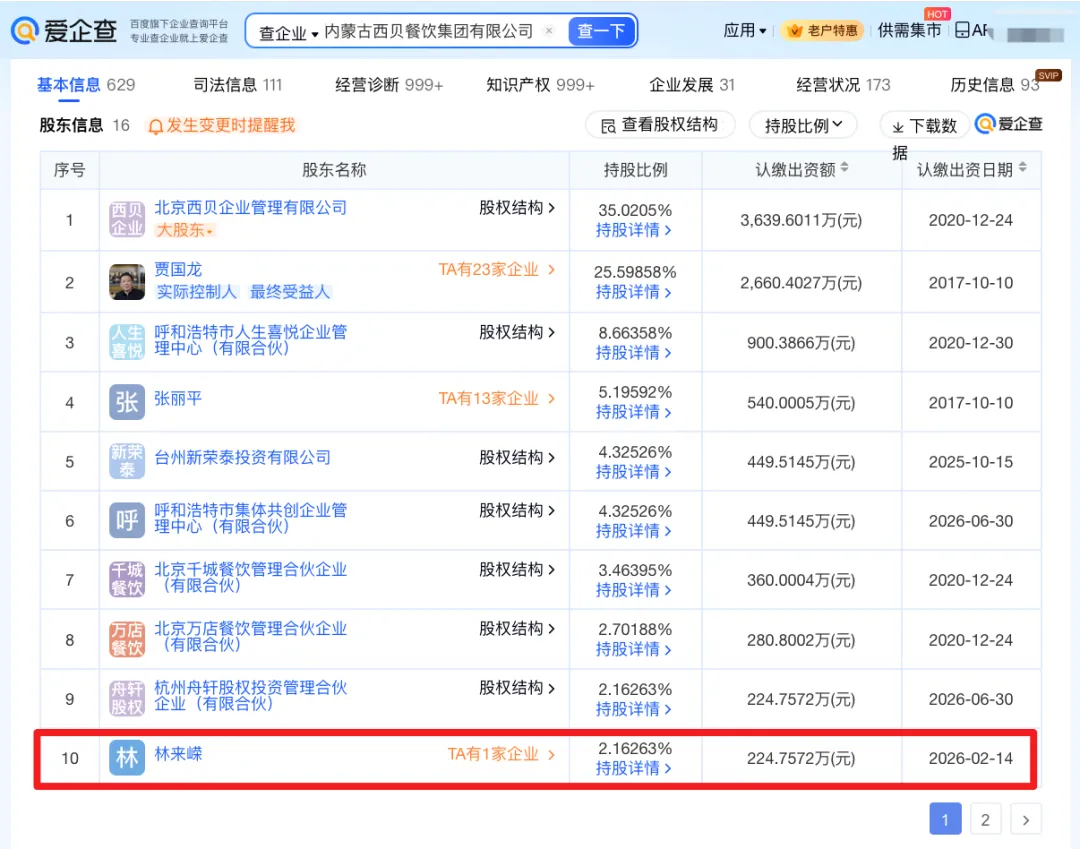The image size is (1080, 849).
Task: Select the 经营状况 tab
Action: point(843,85)
